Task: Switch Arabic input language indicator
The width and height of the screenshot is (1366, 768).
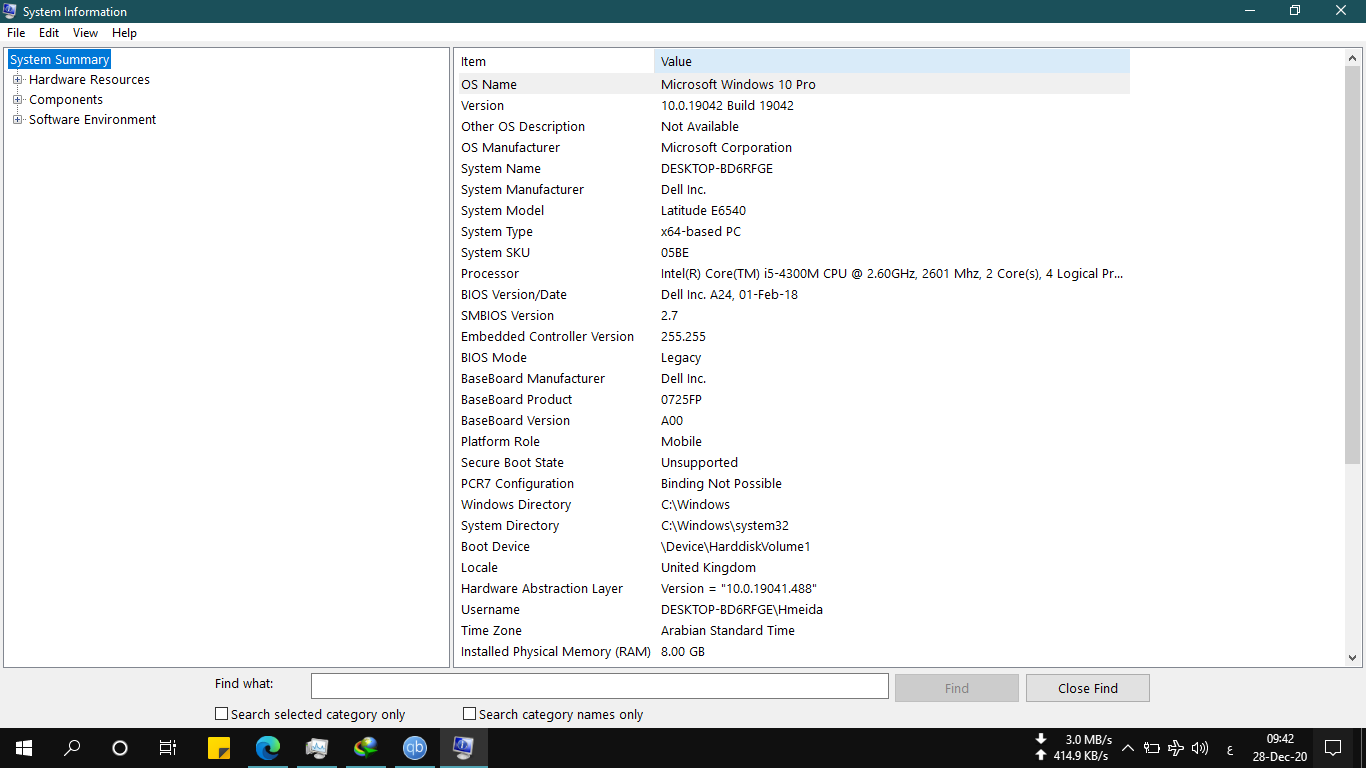Action: [1229, 749]
